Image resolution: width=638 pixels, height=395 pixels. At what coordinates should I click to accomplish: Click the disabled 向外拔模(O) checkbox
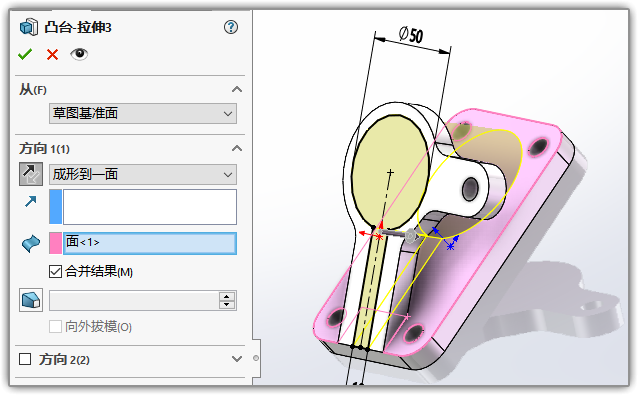click(55, 326)
